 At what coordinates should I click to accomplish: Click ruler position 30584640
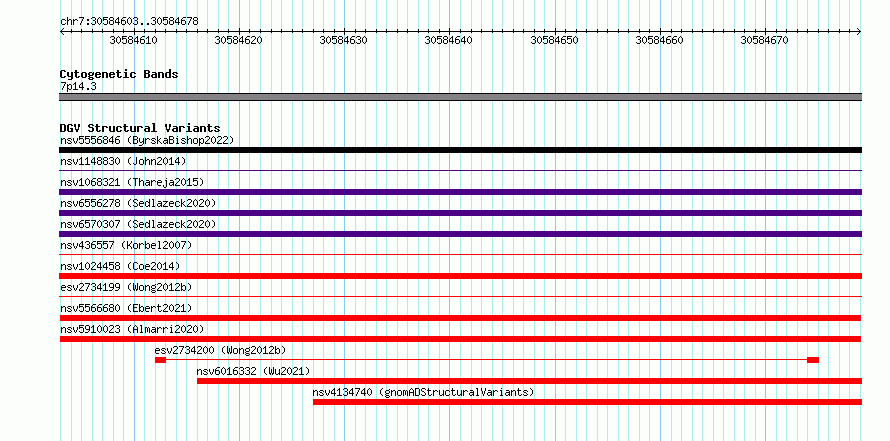pos(449,40)
